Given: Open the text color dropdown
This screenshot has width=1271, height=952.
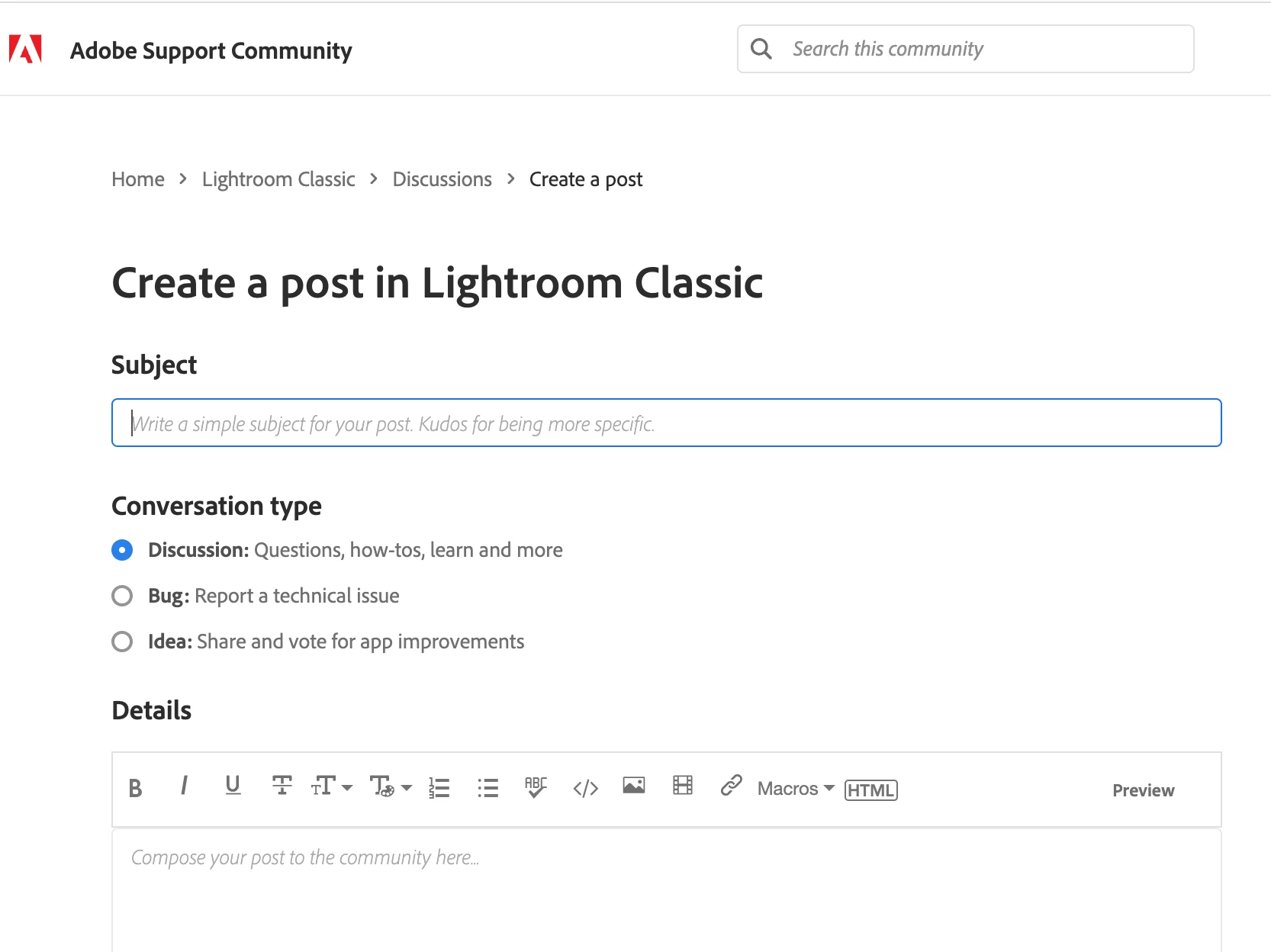Looking at the screenshot, I should click(391, 786).
